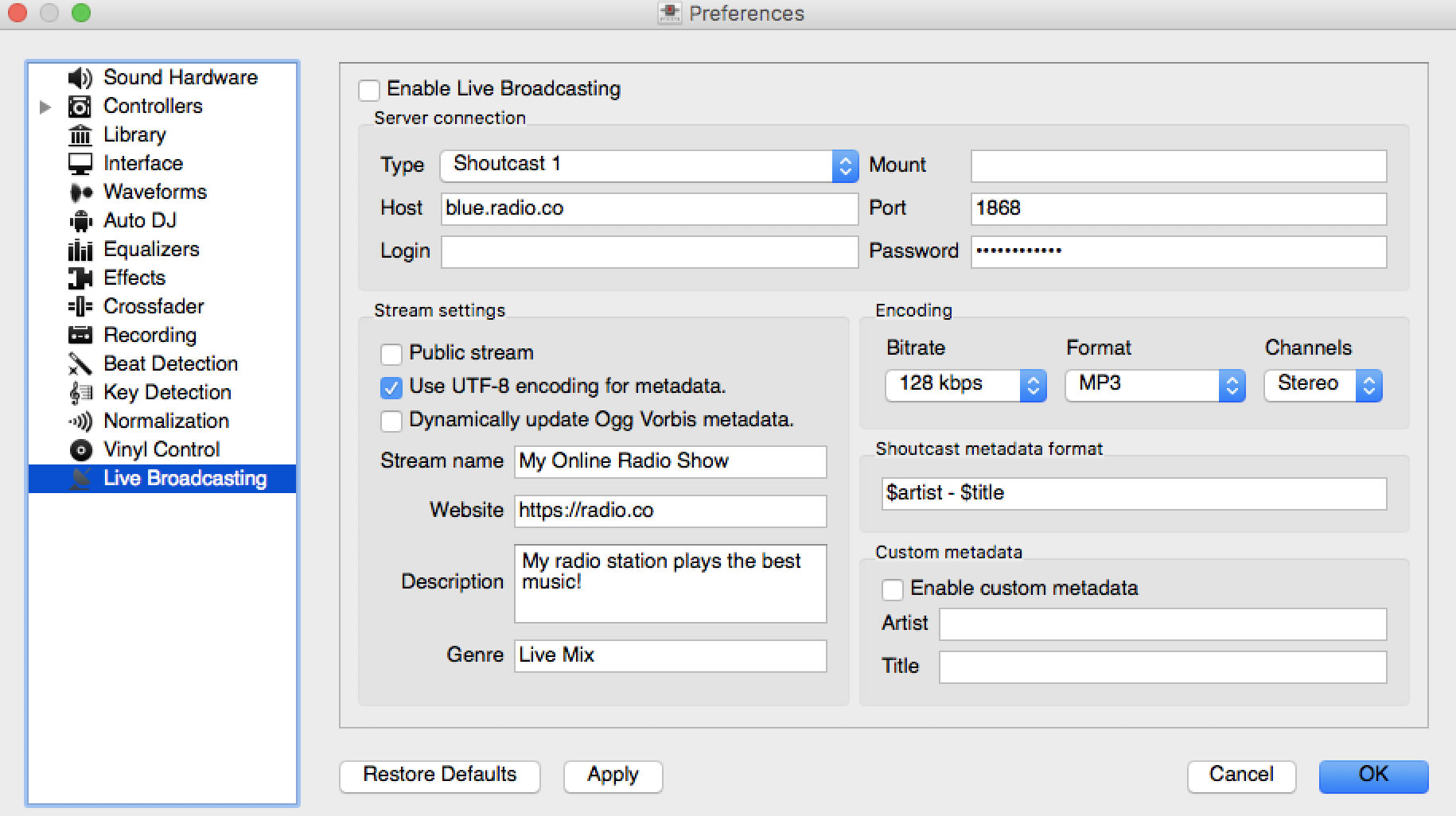The height and width of the screenshot is (816, 1456).
Task: Enable Live Broadcasting checkbox
Action: 368,90
